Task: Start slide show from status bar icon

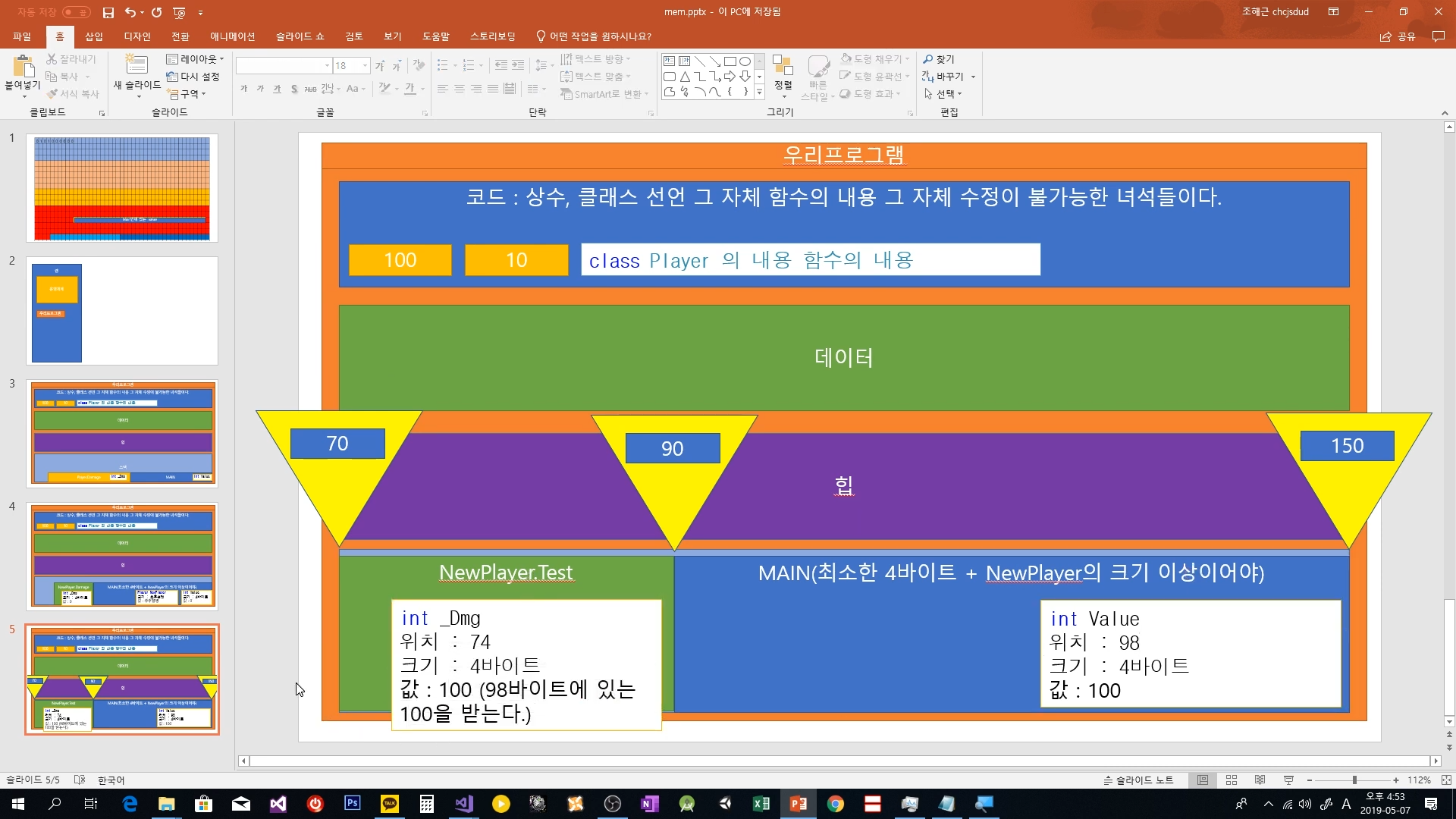Action: tap(1288, 780)
